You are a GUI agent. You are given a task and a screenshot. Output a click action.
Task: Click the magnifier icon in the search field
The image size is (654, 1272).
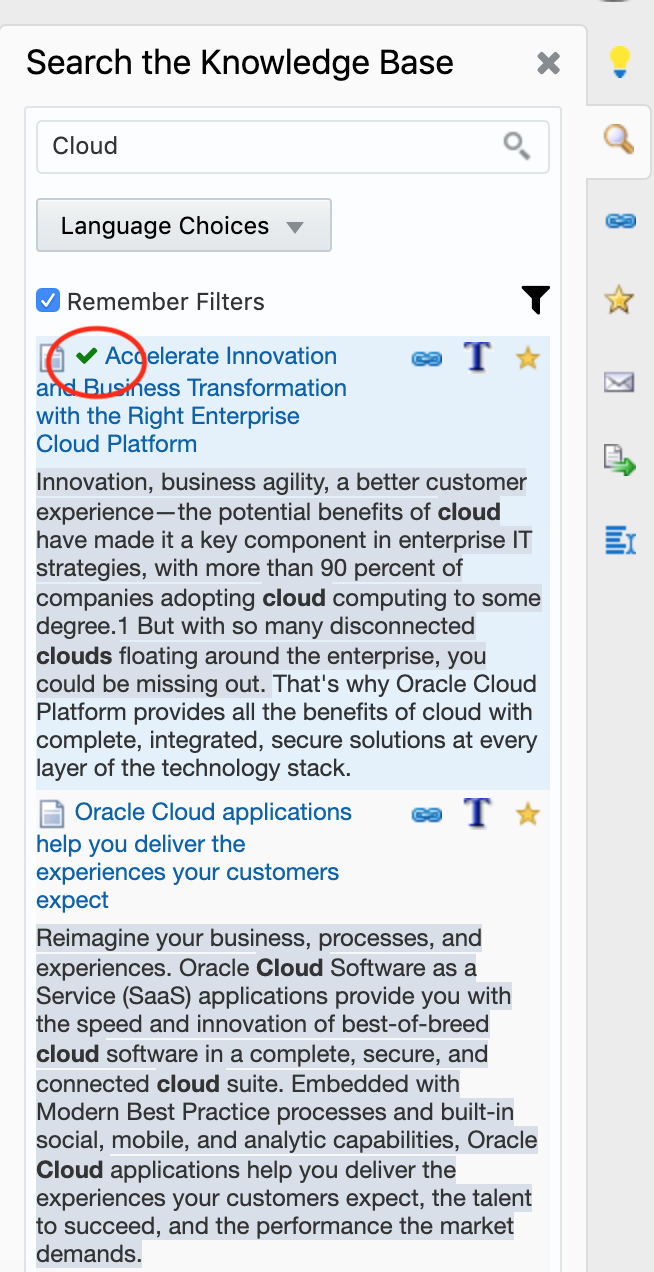516,146
